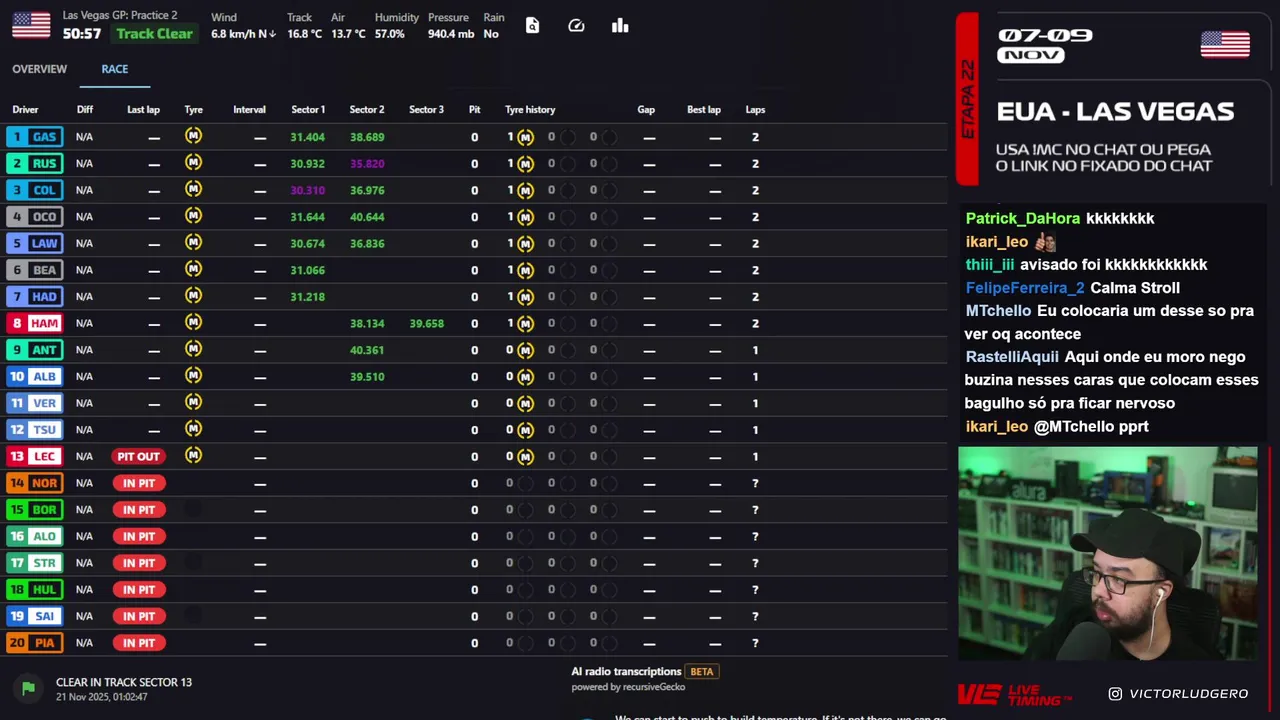Click the US flag next to session title

tap(31, 25)
